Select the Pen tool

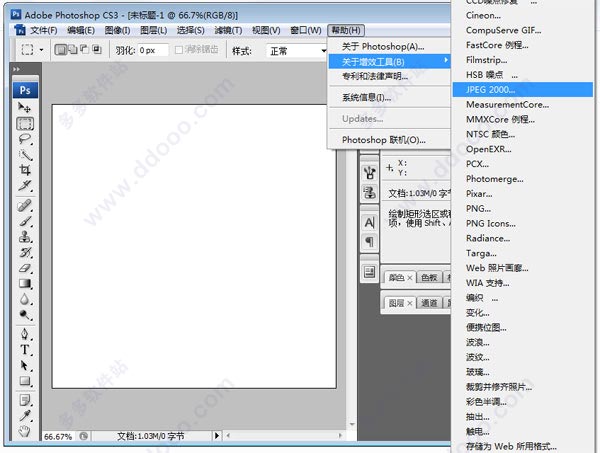[25, 334]
